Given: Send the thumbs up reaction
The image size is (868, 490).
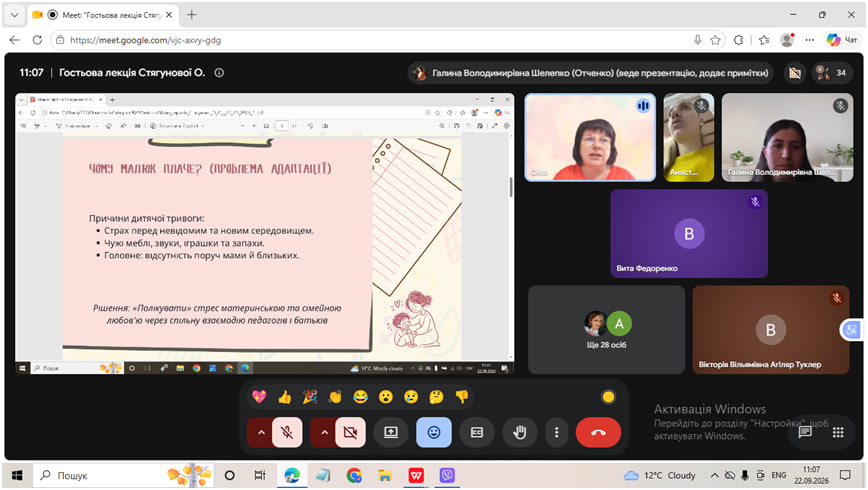Looking at the screenshot, I should 285,396.
